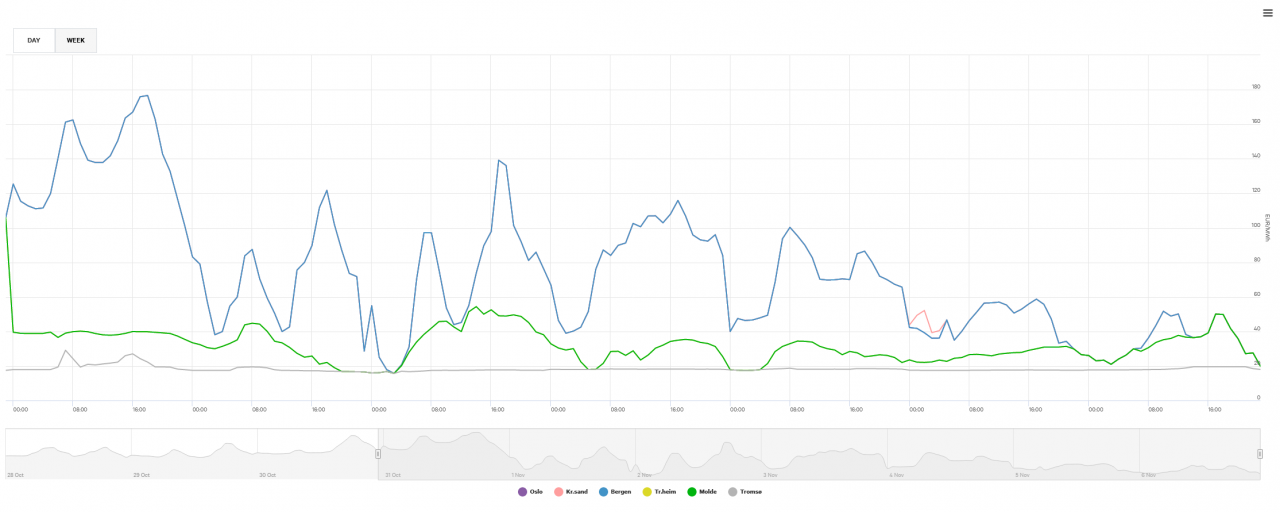Click the gray Tromsø legend dot

(x=732, y=492)
